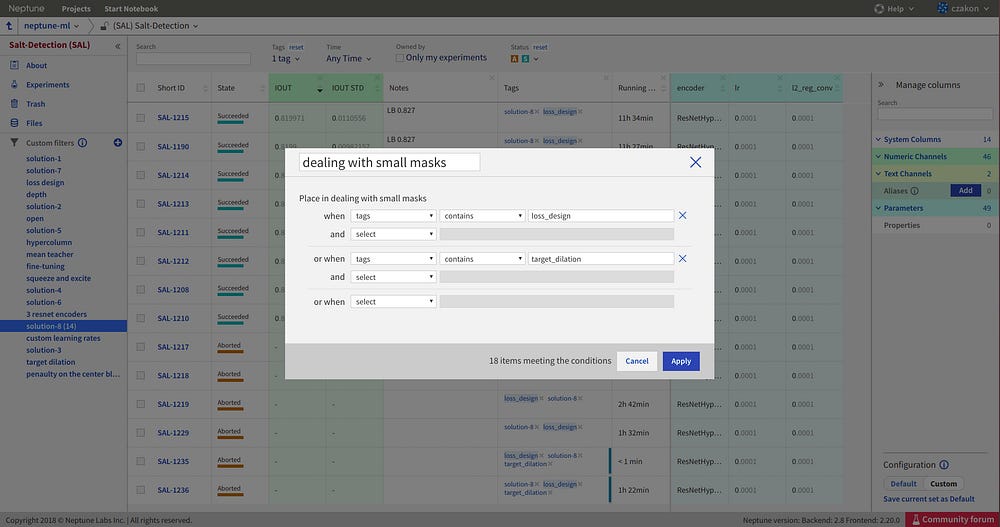The width and height of the screenshot is (1000, 527).
Task: Open Files via the database icon
Action: click(x=14, y=122)
